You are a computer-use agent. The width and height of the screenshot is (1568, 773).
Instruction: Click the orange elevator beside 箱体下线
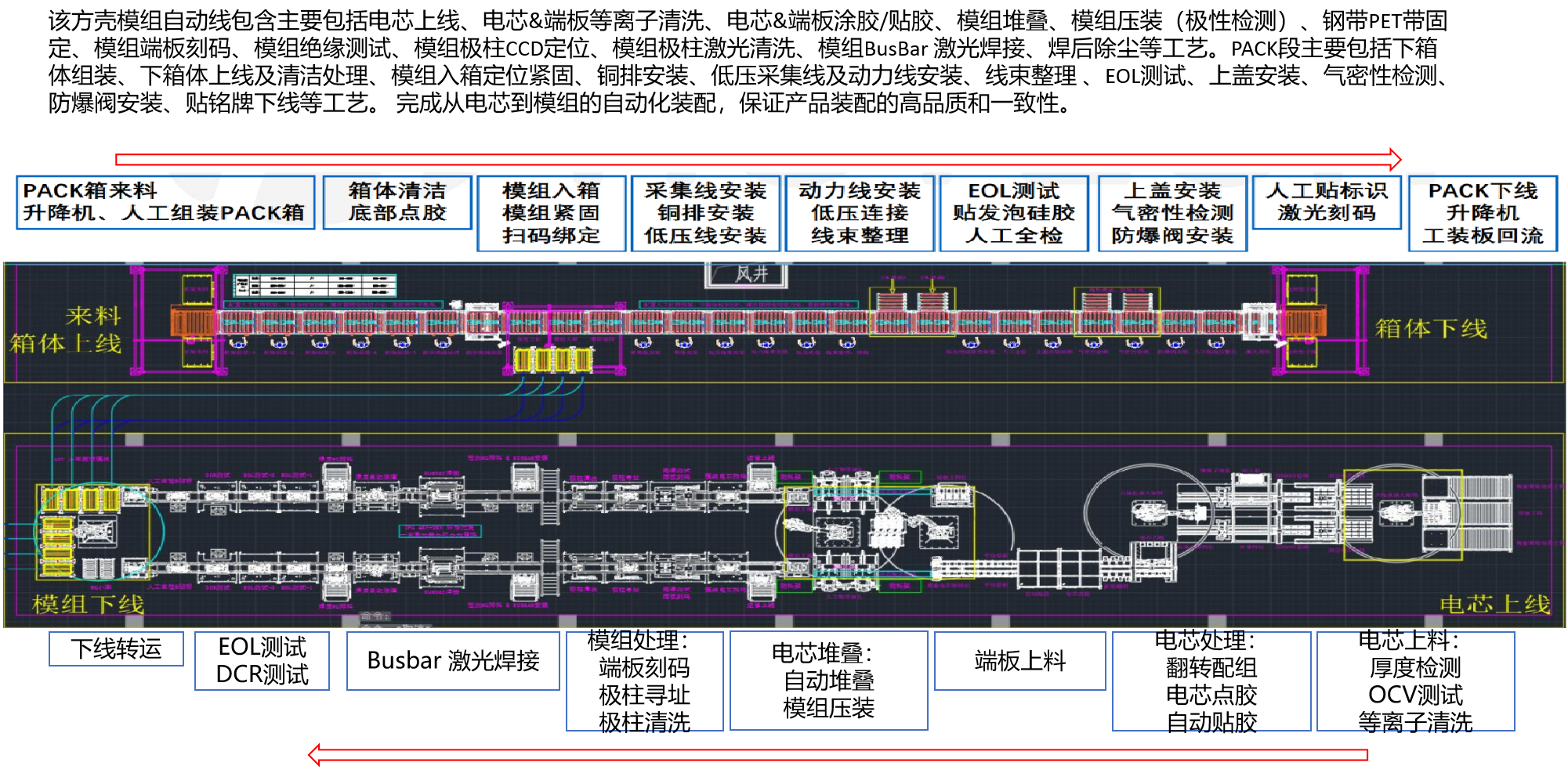[1305, 321]
